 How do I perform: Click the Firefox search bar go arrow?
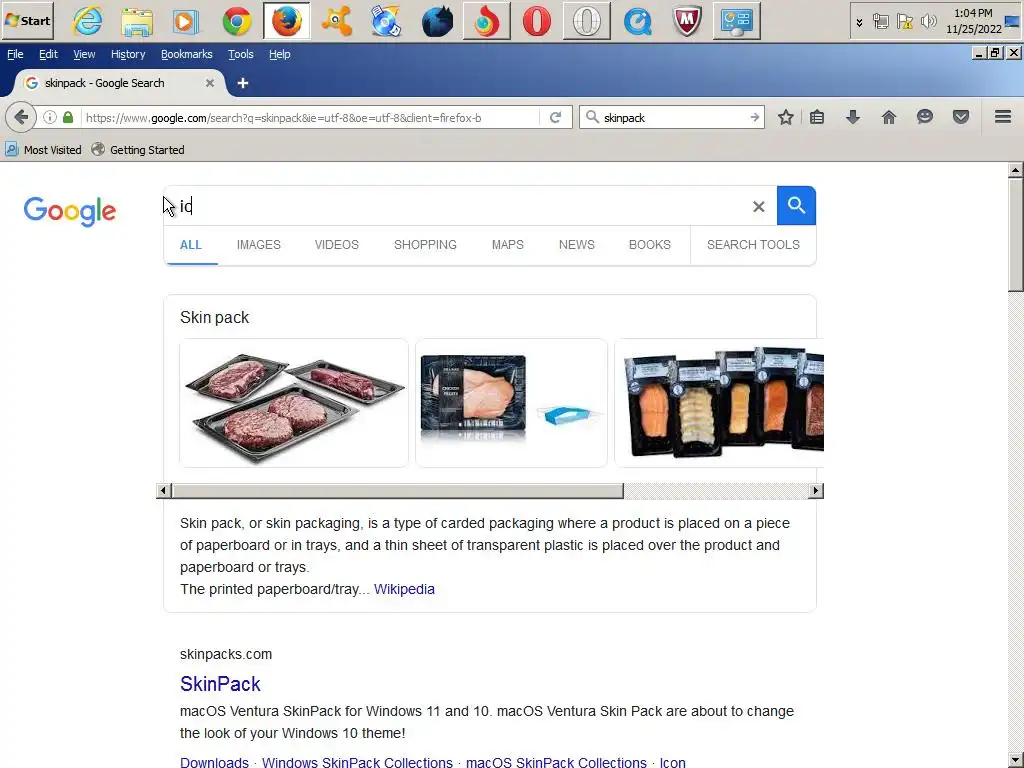754,118
